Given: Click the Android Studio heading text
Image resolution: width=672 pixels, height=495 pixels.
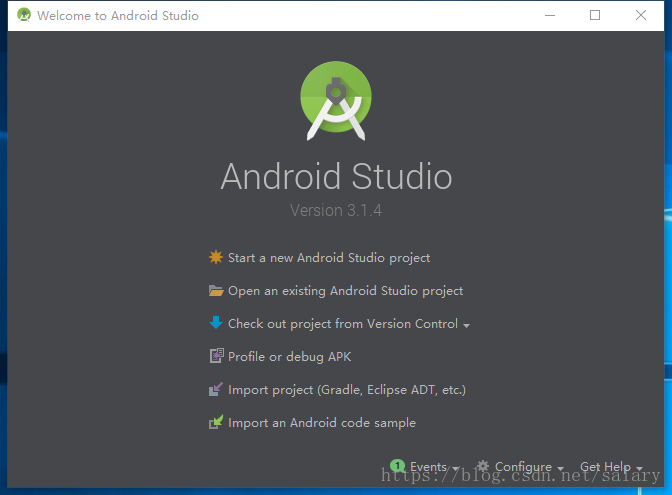Looking at the screenshot, I should (336, 176).
